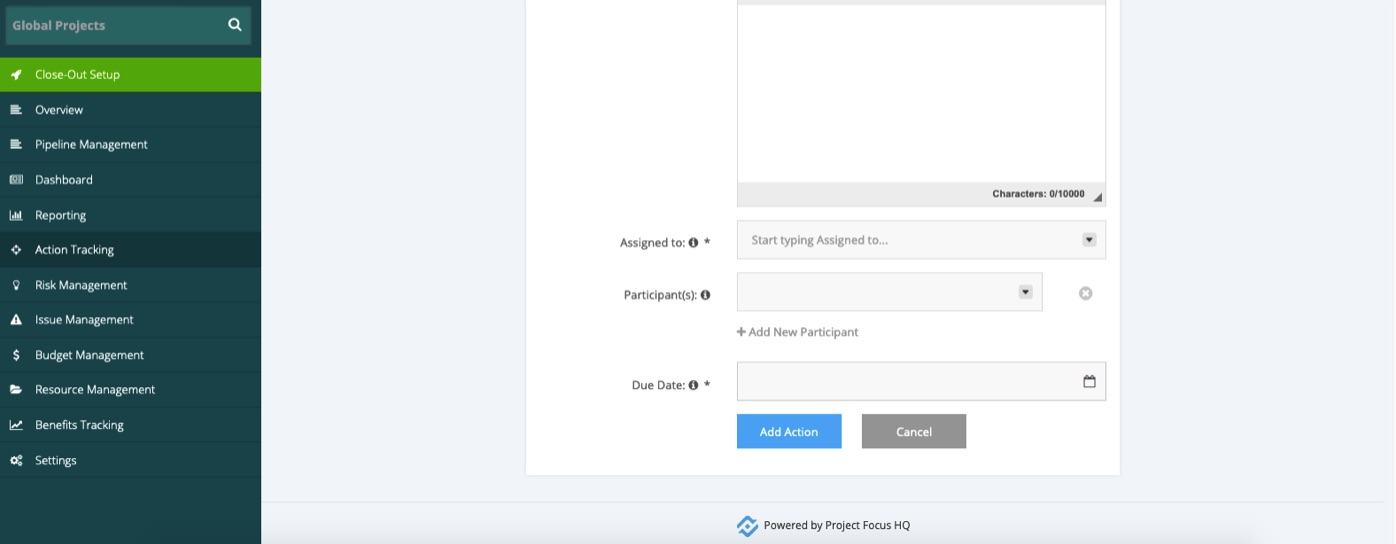The height and width of the screenshot is (544, 1396).
Task: Click the Cancel button
Action: [914, 431]
